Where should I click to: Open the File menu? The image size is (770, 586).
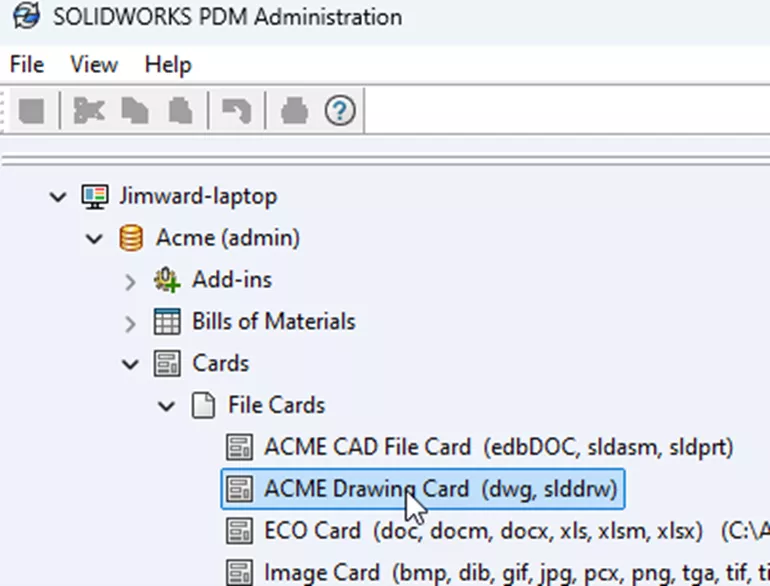(27, 64)
